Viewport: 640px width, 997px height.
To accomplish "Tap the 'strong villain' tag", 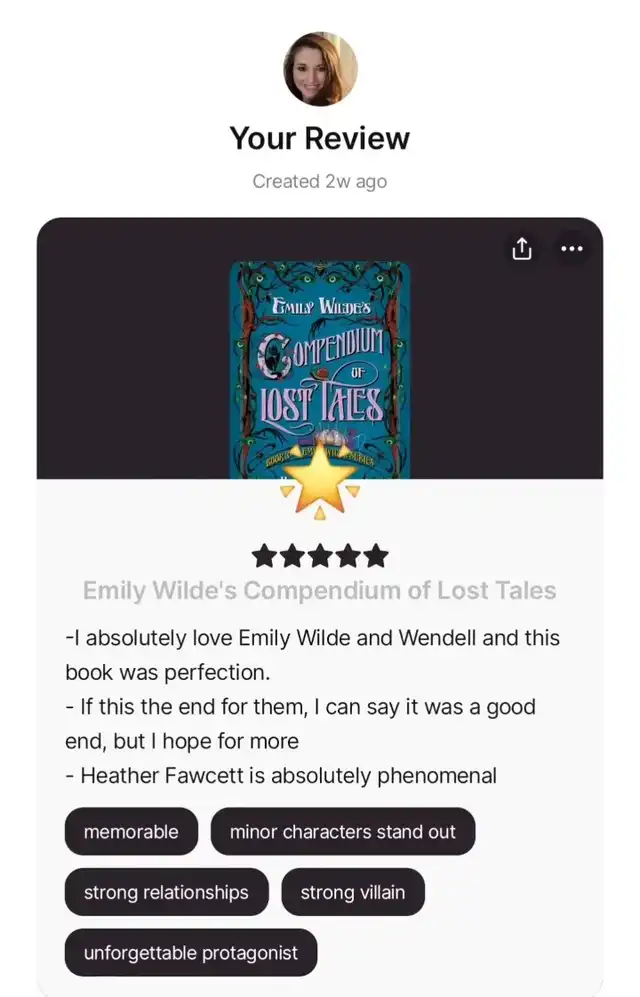I will pos(353,892).
